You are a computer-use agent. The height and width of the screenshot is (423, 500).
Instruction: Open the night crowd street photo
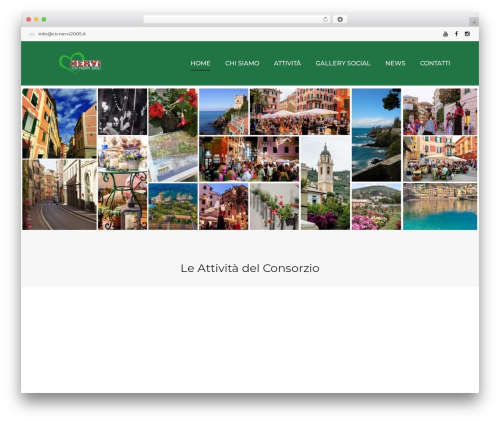249,159
